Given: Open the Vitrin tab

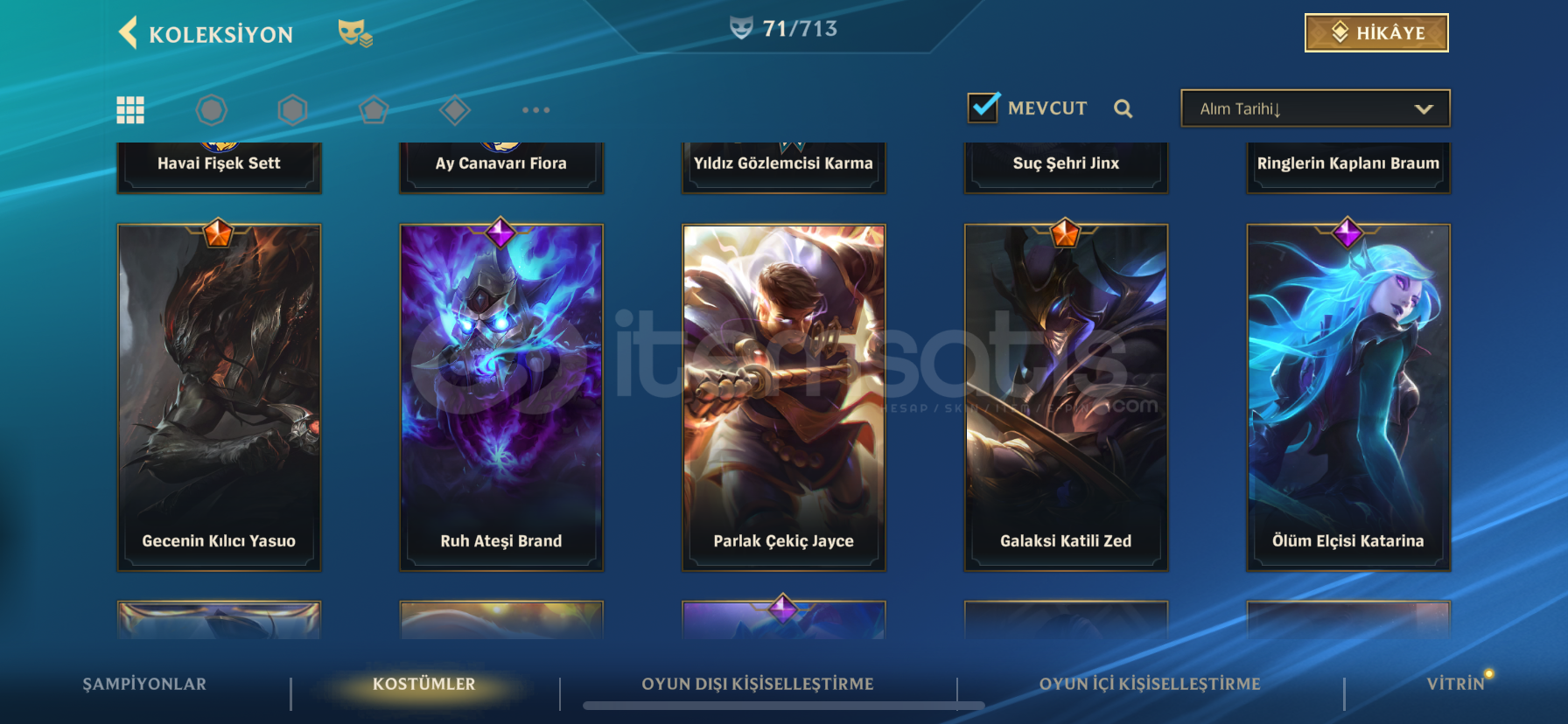Looking at the screenshot, I should coord(1456,684).
